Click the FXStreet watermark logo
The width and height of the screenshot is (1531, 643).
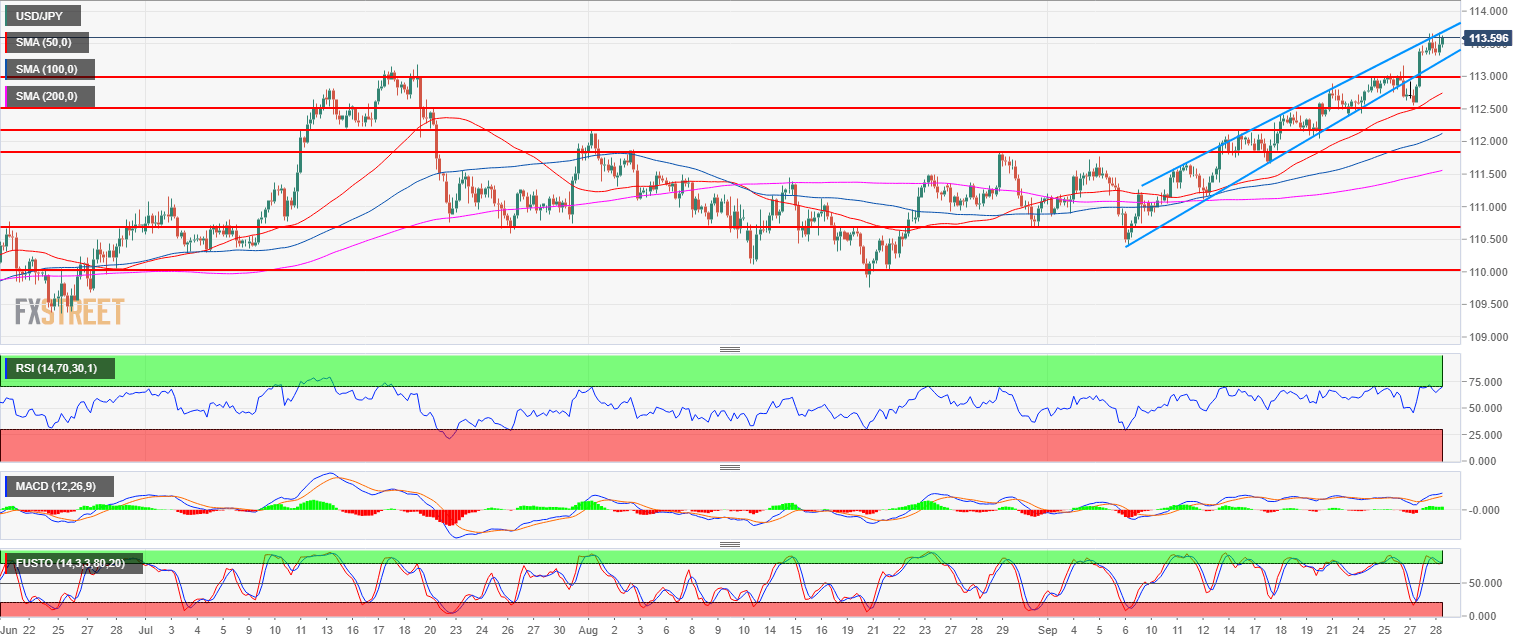[69, 312]
